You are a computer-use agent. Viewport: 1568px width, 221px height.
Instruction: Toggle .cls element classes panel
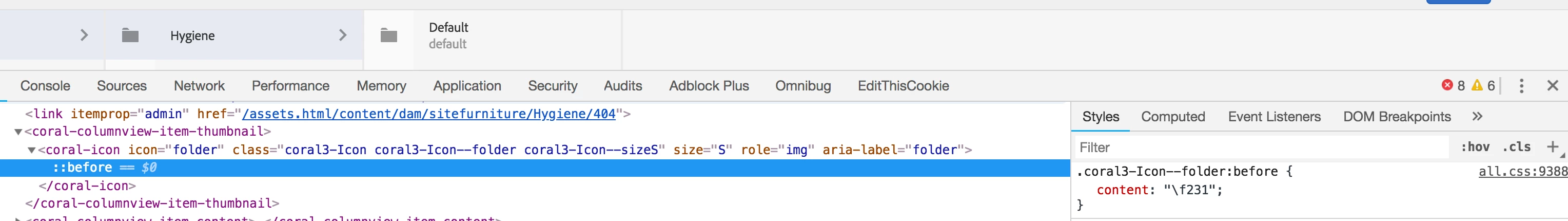(x=1516, y=146)
